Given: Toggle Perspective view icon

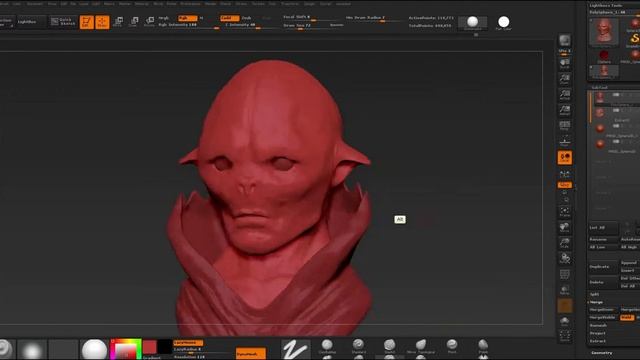Looking at the screenshot, I should click(x=564, y=126).
